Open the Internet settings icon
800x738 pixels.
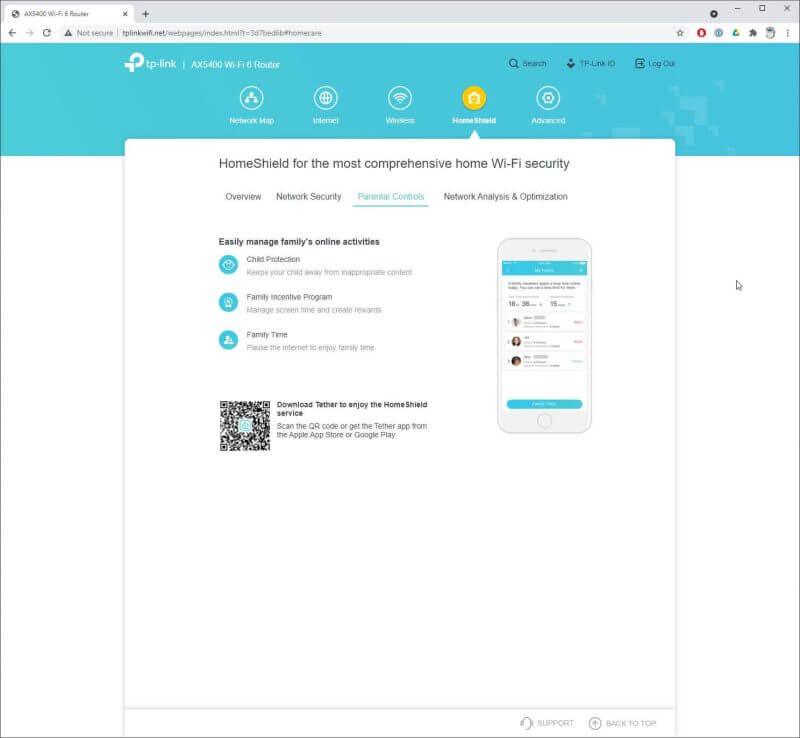click(x=326, y=98)
